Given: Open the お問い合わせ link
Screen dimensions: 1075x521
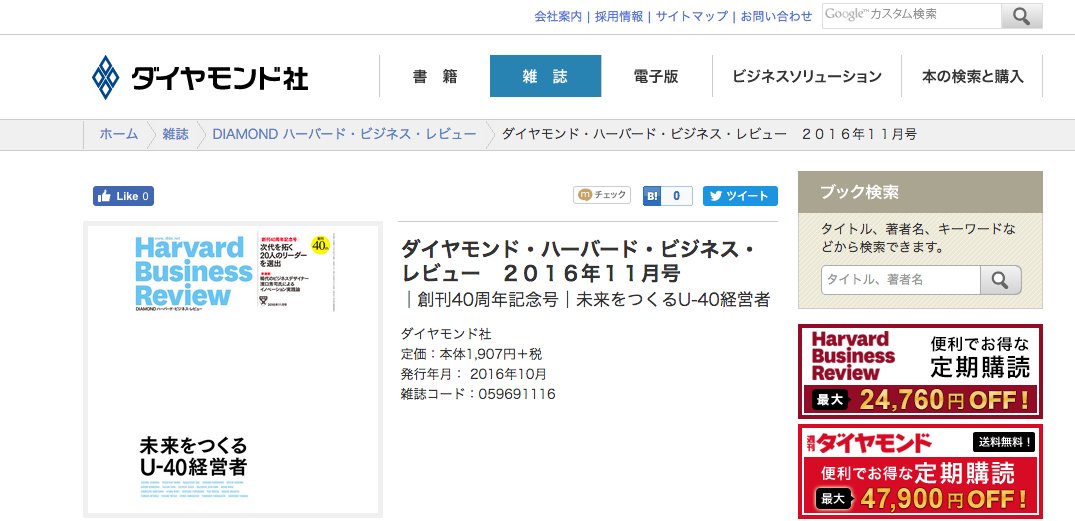Looking at the screenshot, I should [776, 16].
